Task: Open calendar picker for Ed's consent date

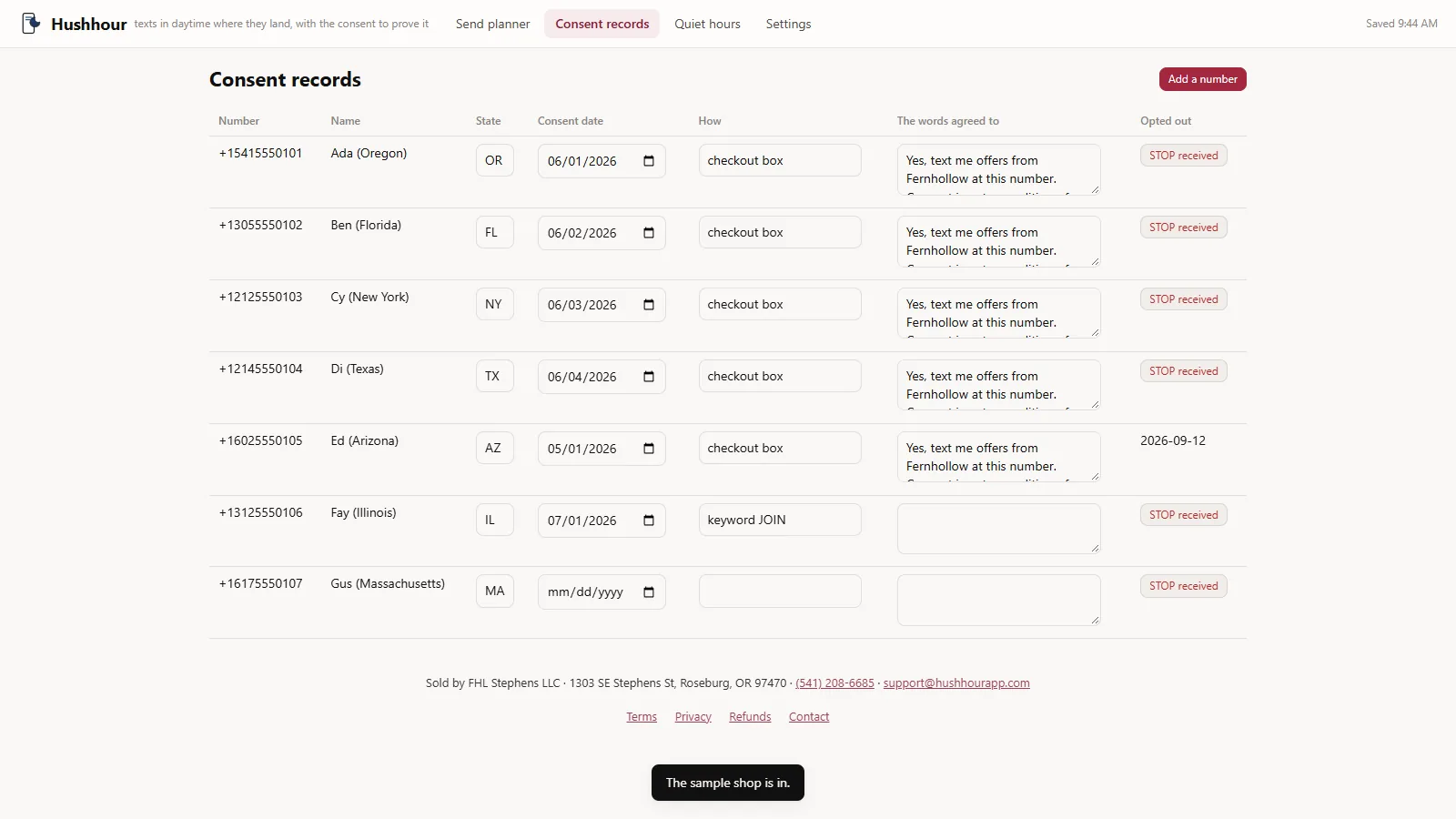Action: tap(649, 449)
